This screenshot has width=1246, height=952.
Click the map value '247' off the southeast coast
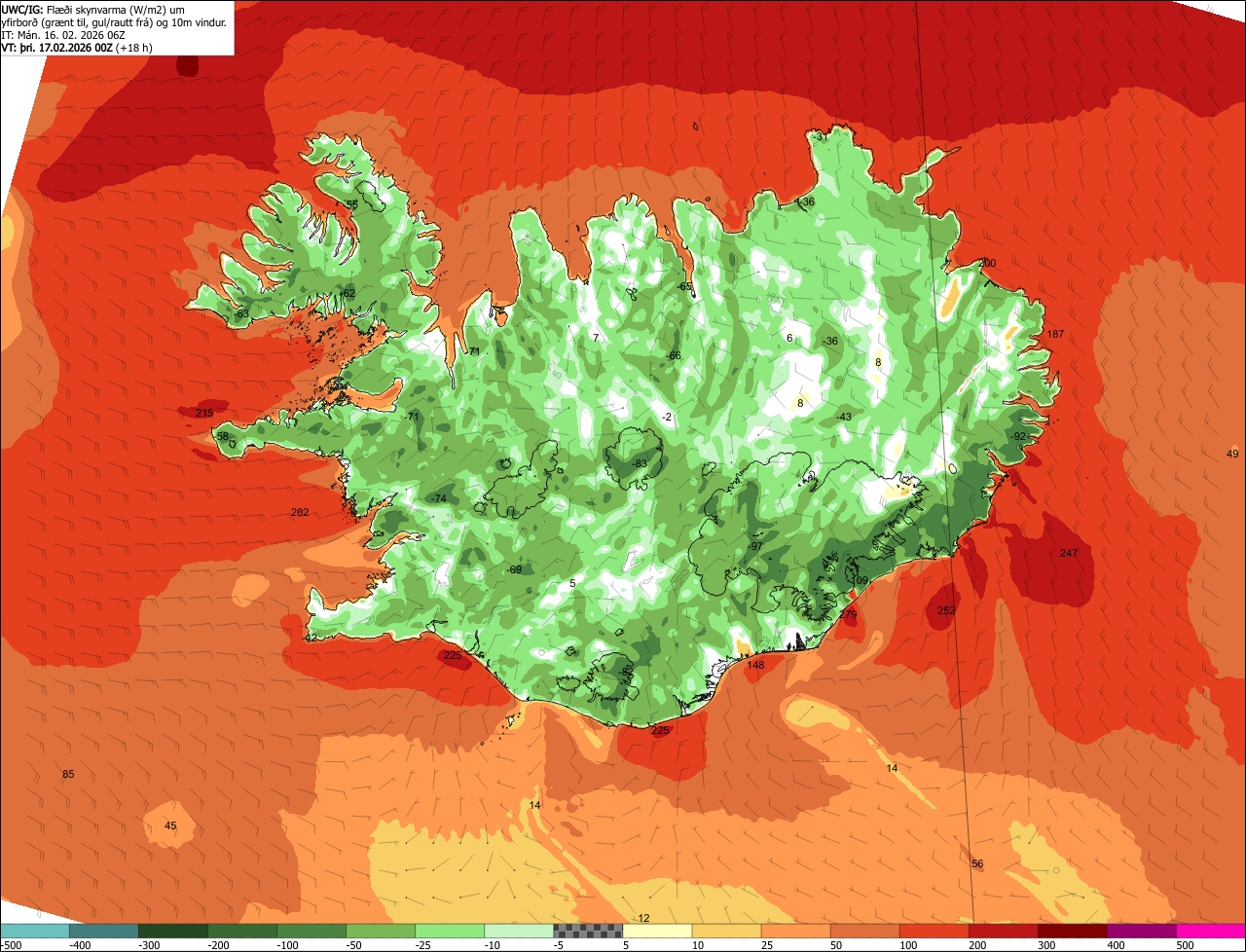pos(1069,554)
